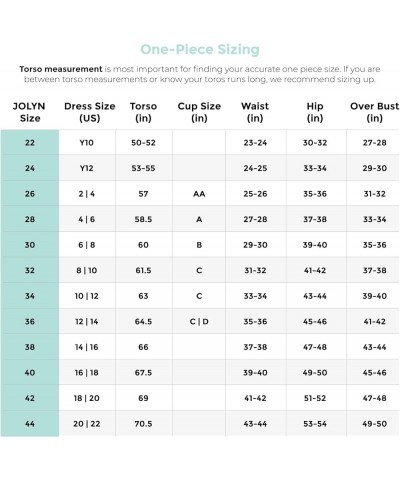This screenshot has height=480, width=400.
Task: Click the 53-54 hip measurement cell
Action: click(315, 424)
